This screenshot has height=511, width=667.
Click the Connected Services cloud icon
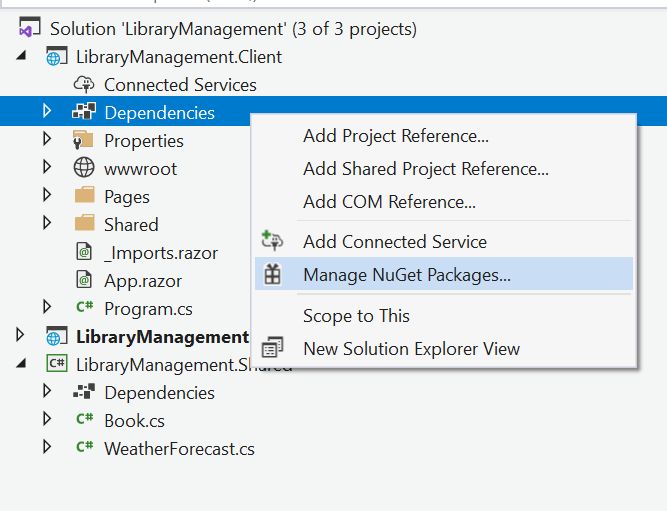click(x=84, y=85)
